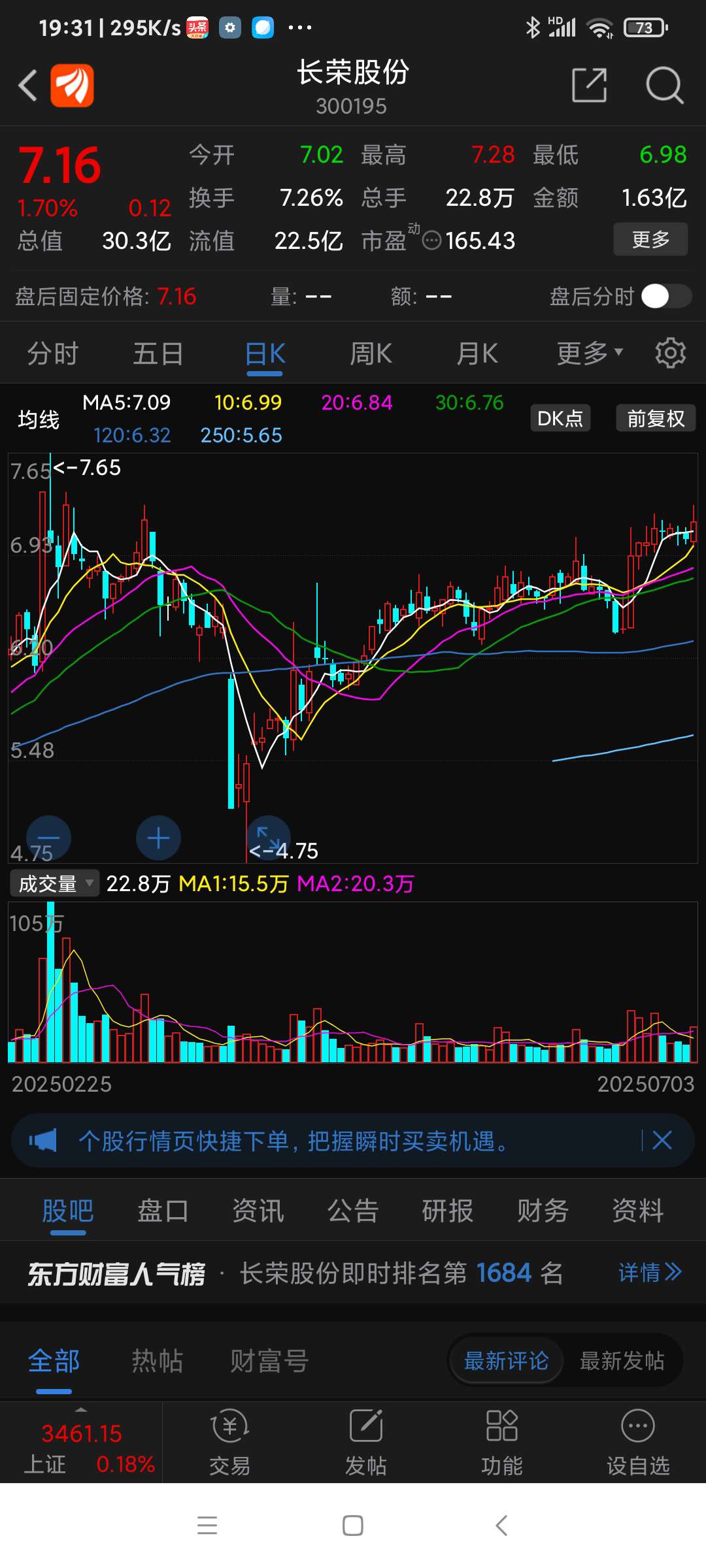
Task: Tap the 7.16 current price
Action: click(59, 165)
